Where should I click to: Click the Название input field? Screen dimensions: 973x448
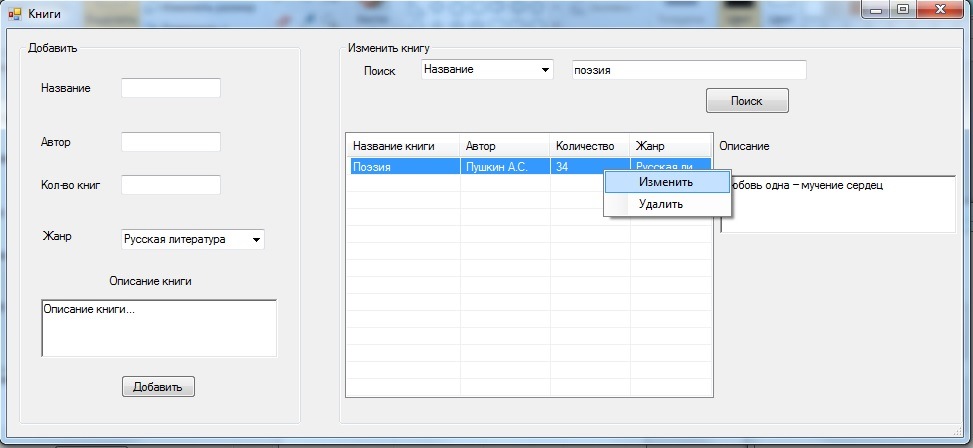170,88
